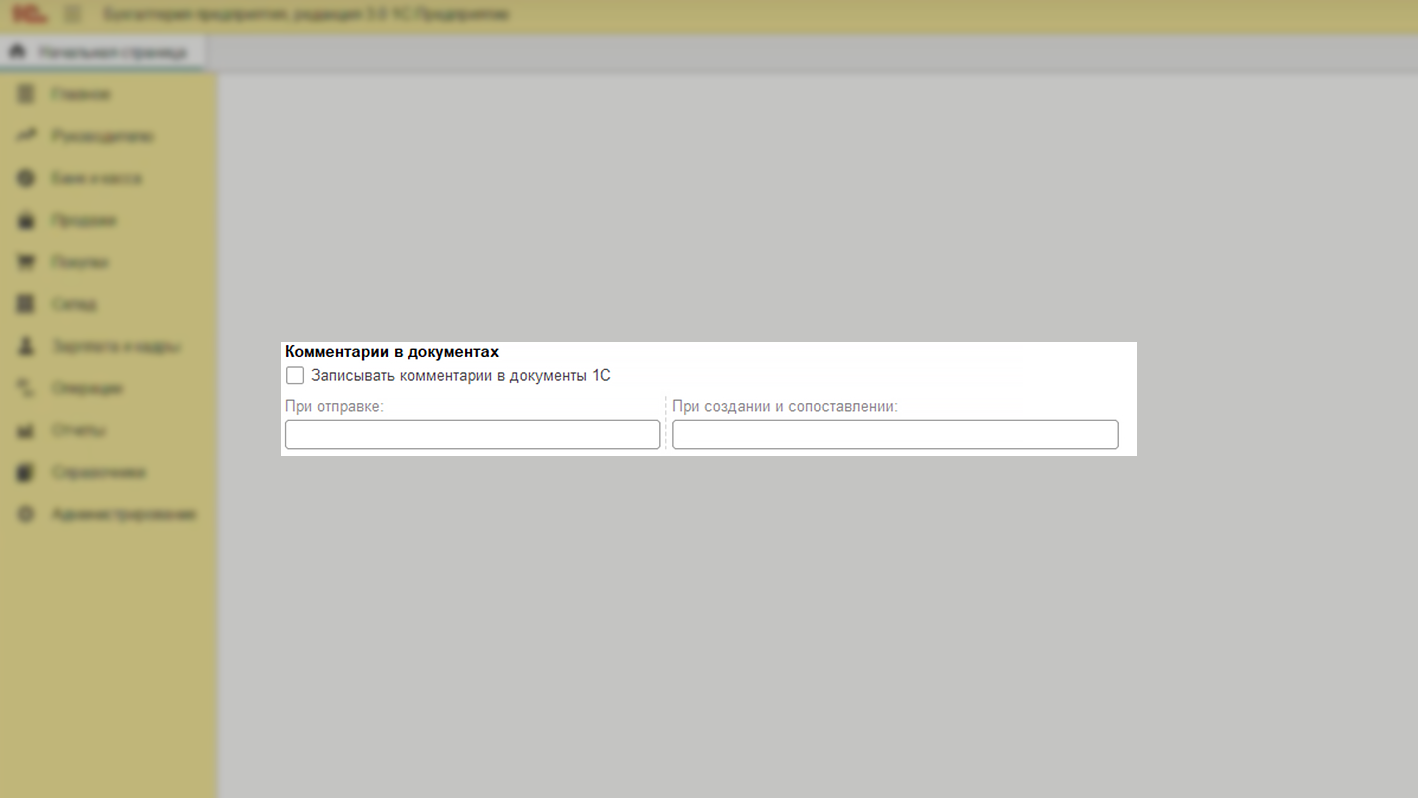Click the Банк и касса coin icon
This screenshot has height=798, width=1418.
click(x=27, y=178)
